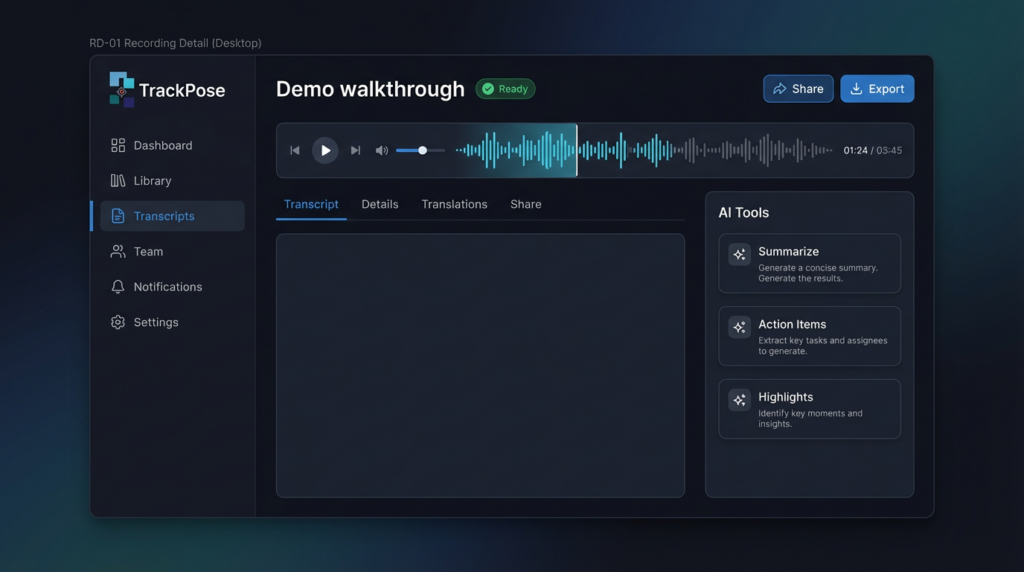The width and height of the screenshot is (1024, 572).
Task: Click the blue Export button
Action: [x=877, y=89]
